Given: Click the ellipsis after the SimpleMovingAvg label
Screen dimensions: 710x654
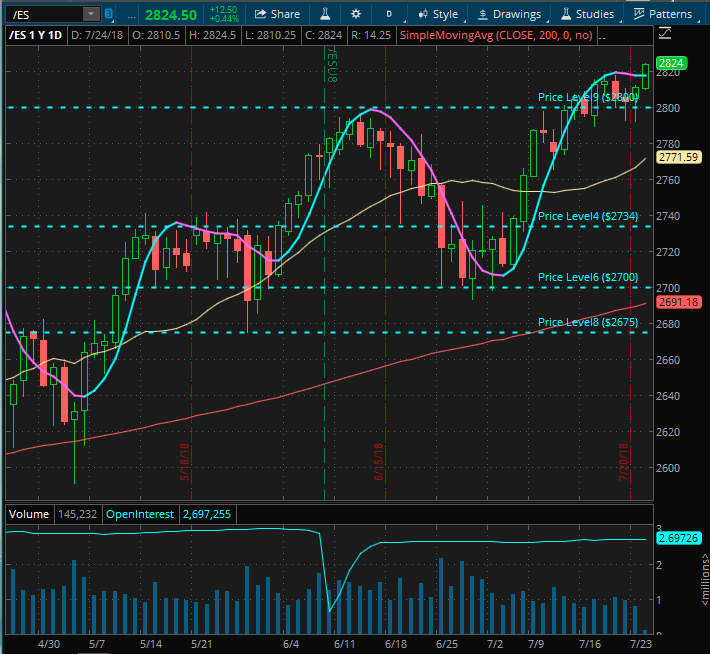Looking at the screenshot, I should pyautogui.click(x=602, y=37).
